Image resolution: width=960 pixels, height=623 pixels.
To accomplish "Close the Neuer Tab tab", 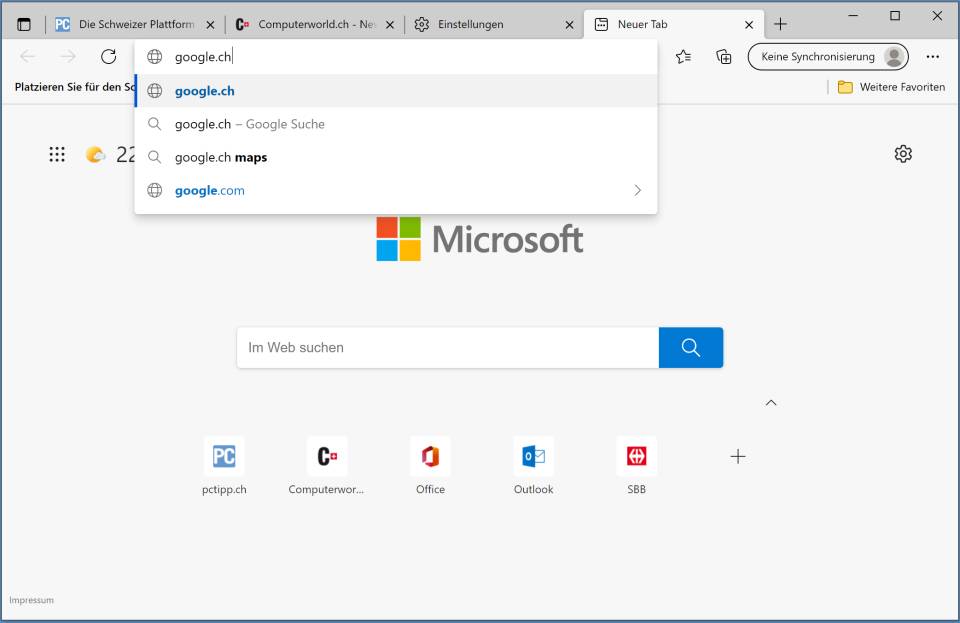I will [x=749, y=25].
